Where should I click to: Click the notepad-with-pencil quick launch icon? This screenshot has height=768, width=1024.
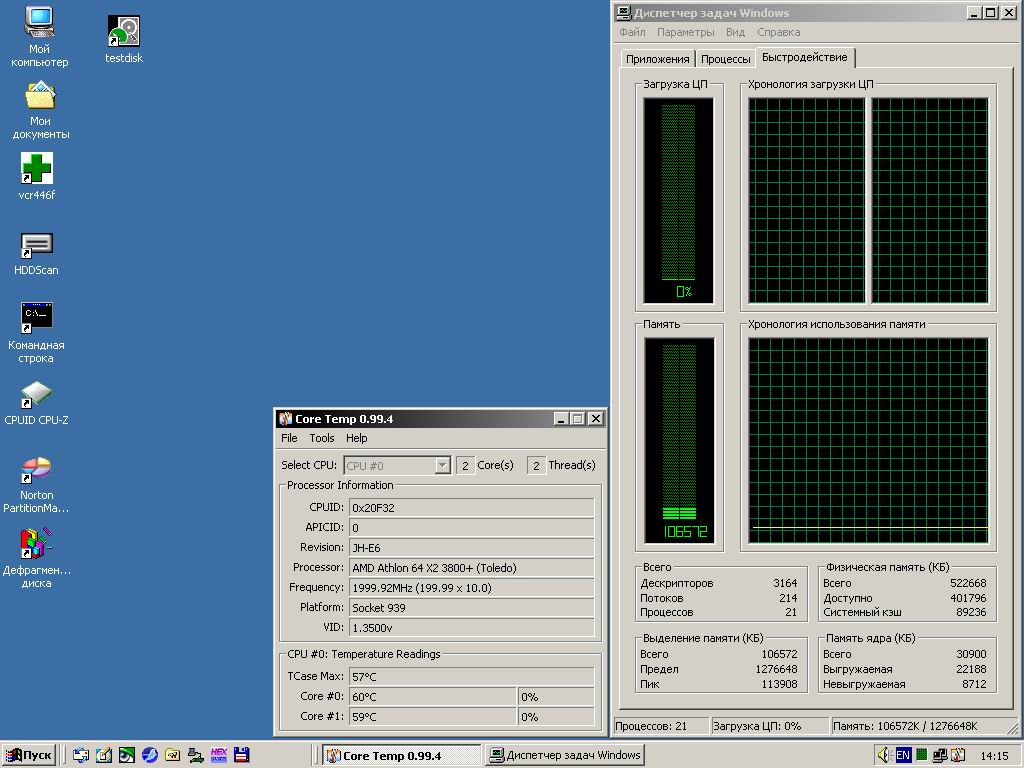coord(104,755)
